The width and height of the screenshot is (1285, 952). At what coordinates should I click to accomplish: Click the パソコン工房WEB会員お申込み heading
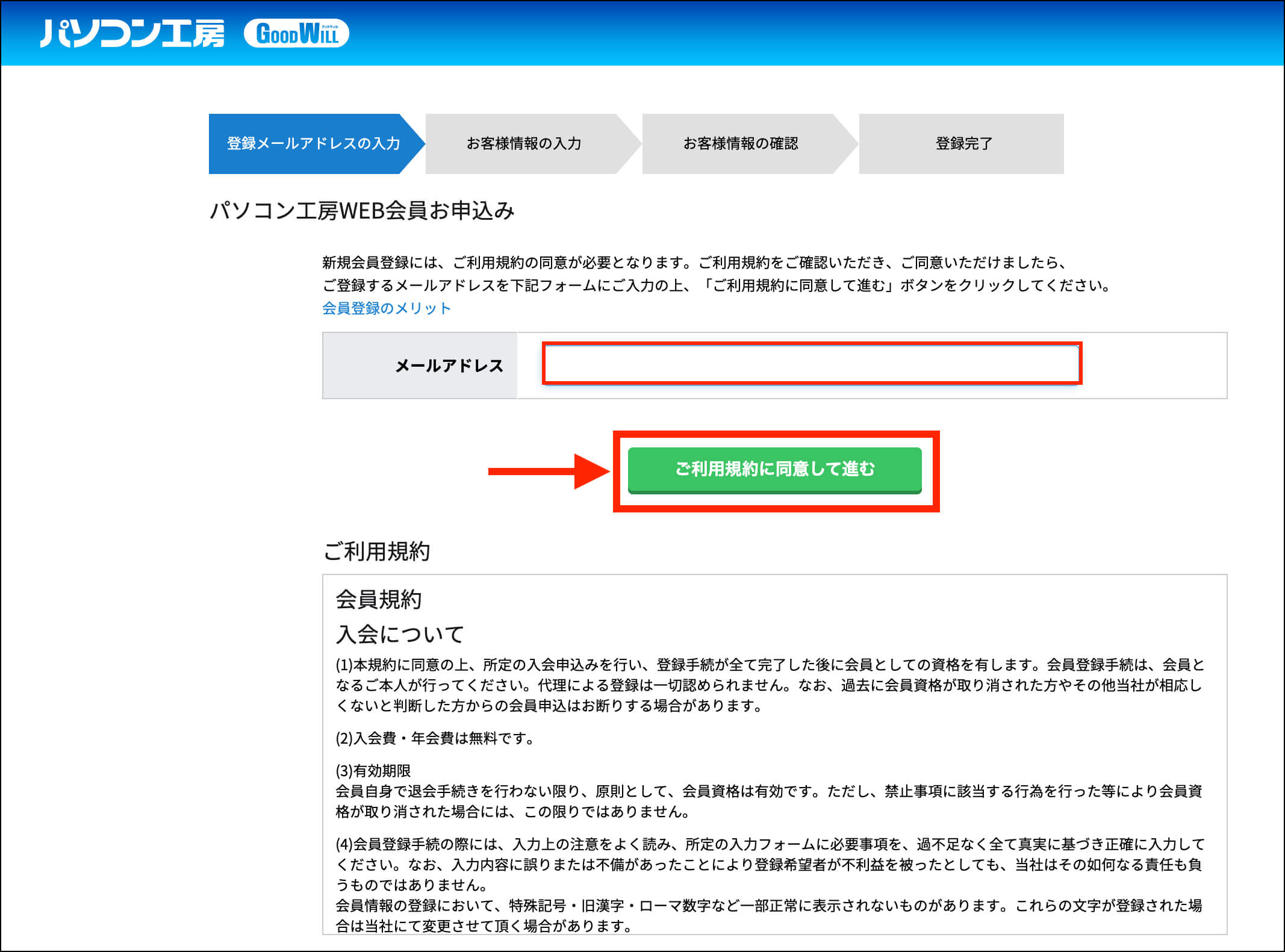coord(362,211)
